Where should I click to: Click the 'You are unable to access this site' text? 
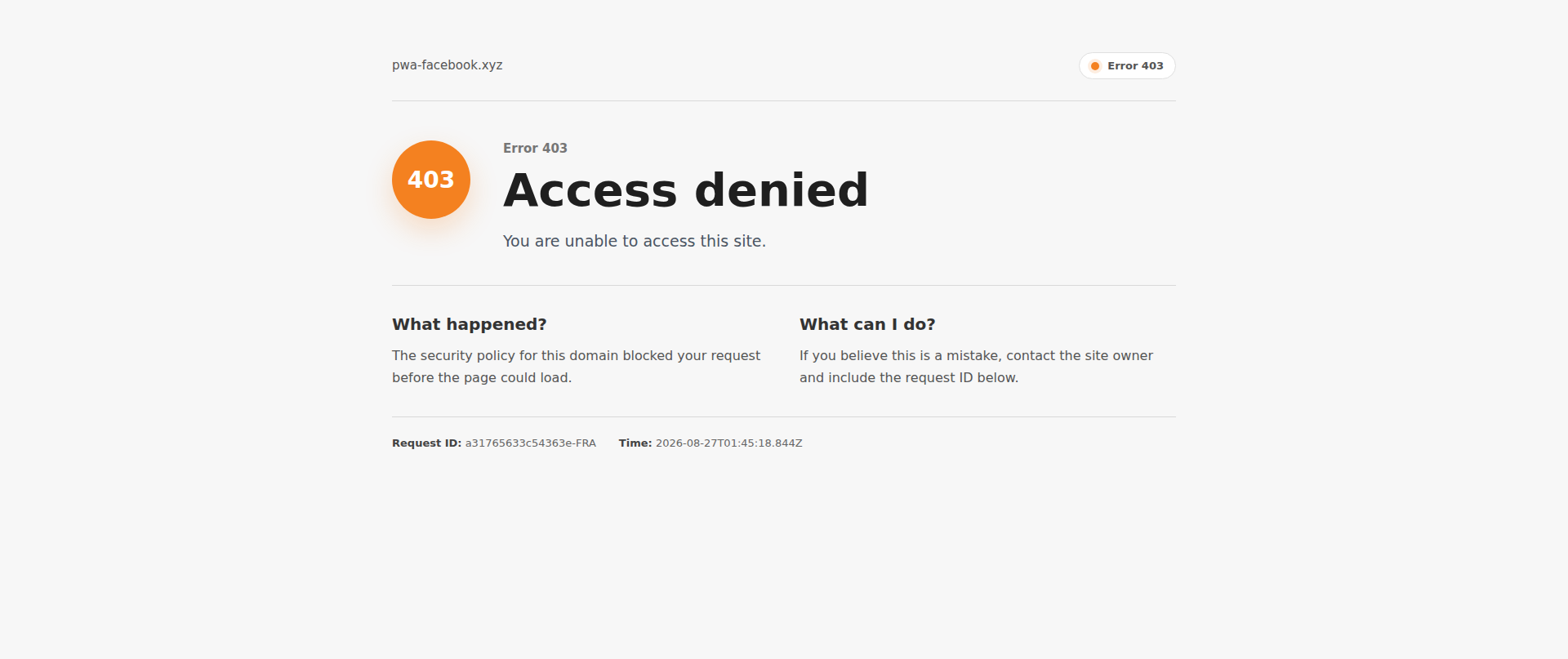coord(635,241)
